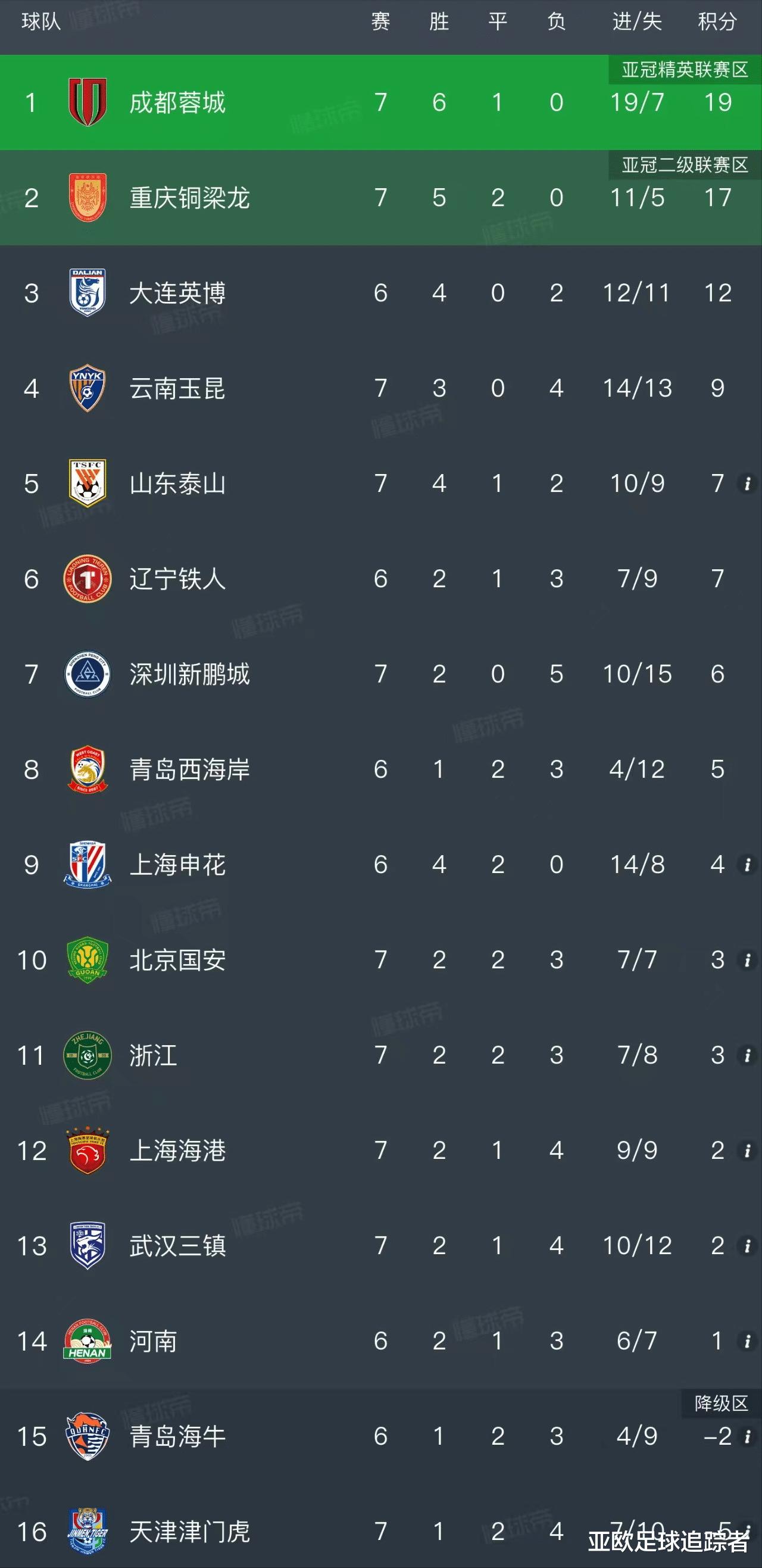Click the 进/失 goals column header
Screen dimensions: 762x1568
click(x=636, y=22)
